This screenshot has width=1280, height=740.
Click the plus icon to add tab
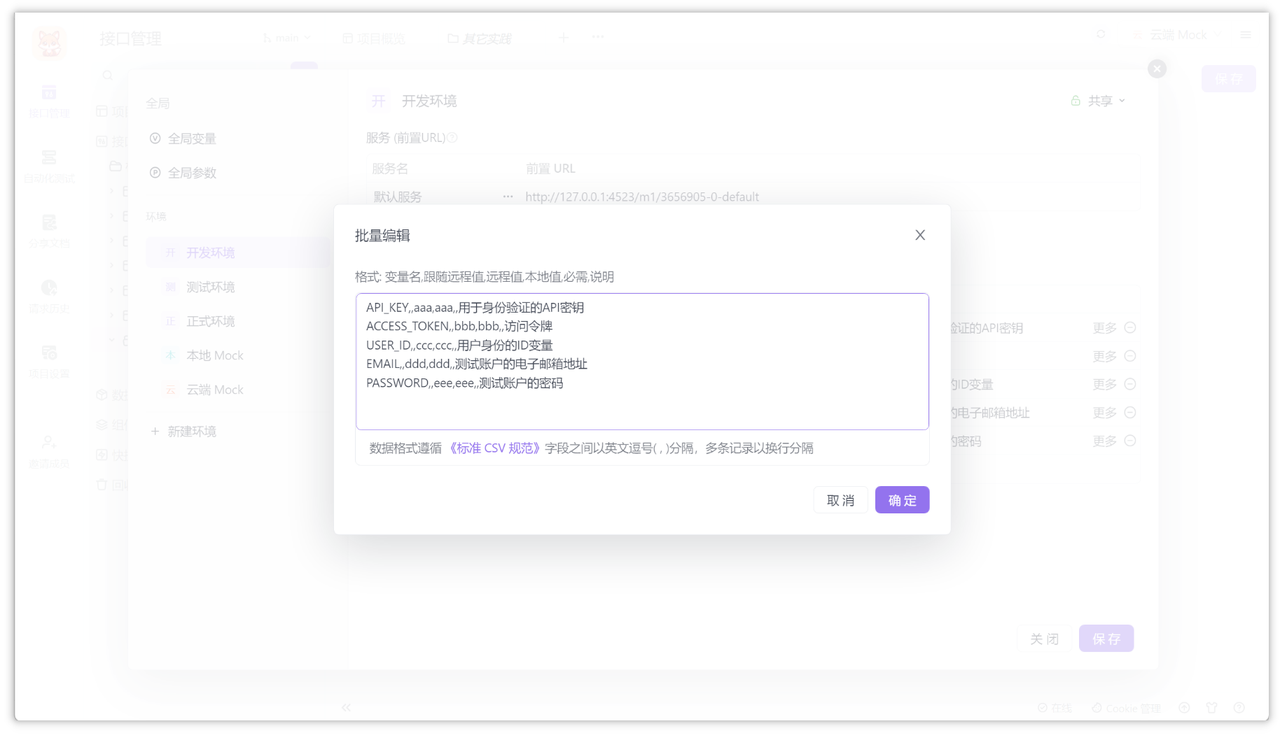[563, 37]
